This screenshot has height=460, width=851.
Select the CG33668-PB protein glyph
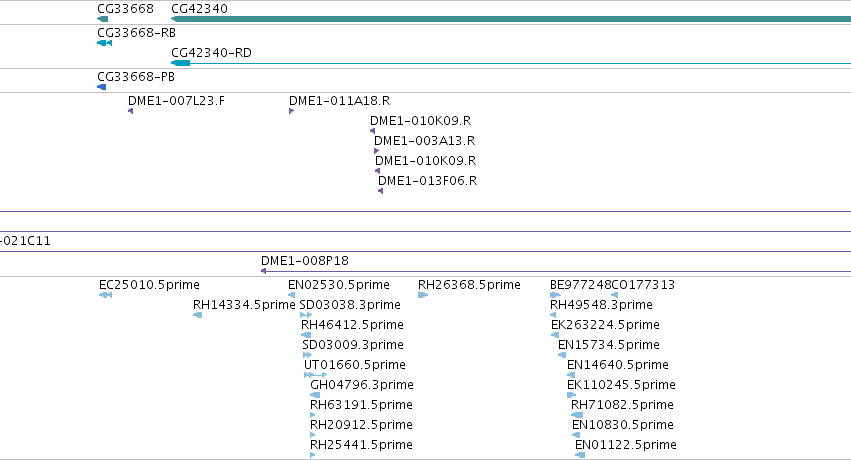click(101, 87)
